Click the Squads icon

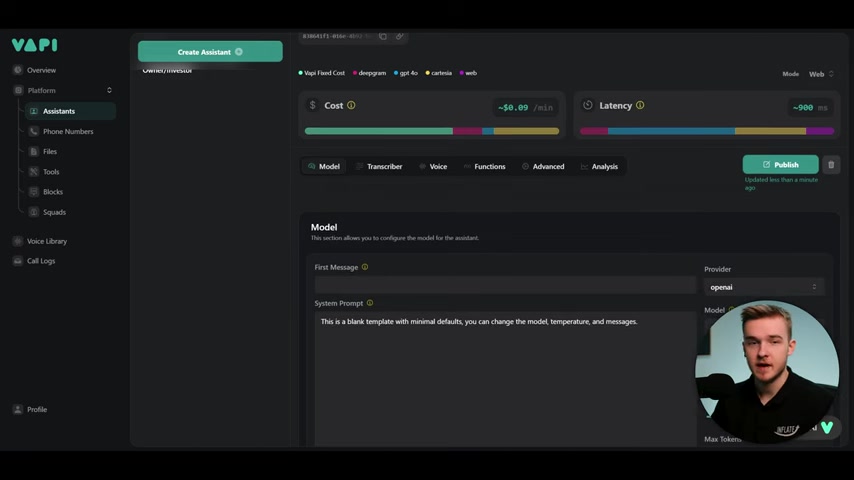[34, 212]
